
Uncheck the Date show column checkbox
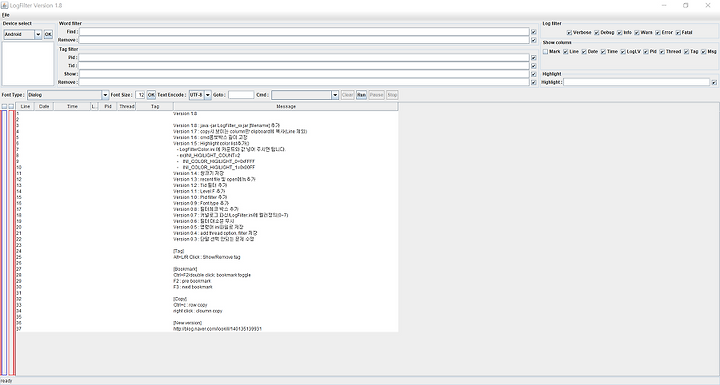pos(584,52)
